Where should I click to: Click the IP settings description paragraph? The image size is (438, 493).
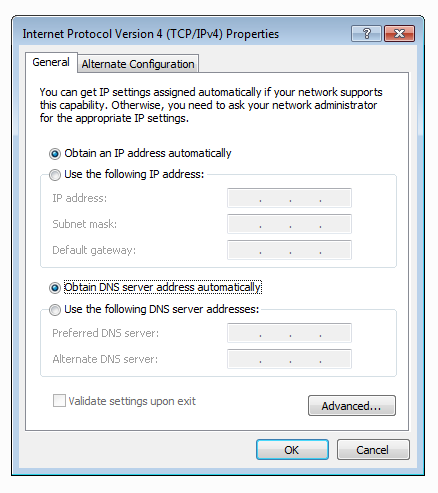coord(211,105)
